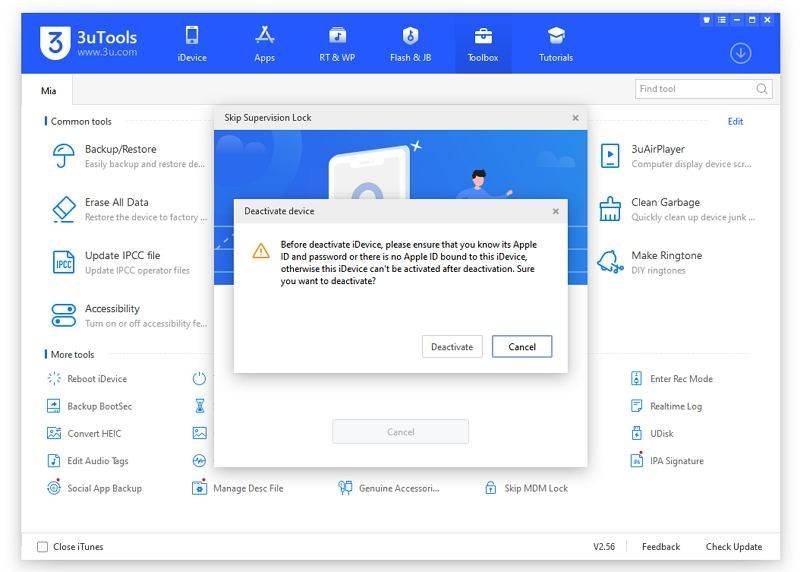The width and height of the screenshot is (800, 572).
Task: Click the Backup/Restore umbrella icon
Action: (64, 156)
